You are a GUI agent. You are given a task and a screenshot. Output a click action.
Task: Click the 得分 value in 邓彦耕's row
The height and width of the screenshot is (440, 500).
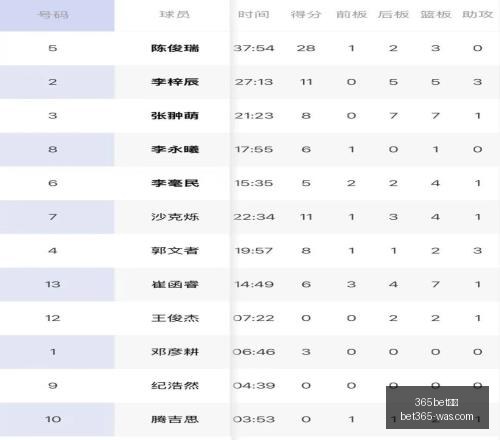coord(306,352)
